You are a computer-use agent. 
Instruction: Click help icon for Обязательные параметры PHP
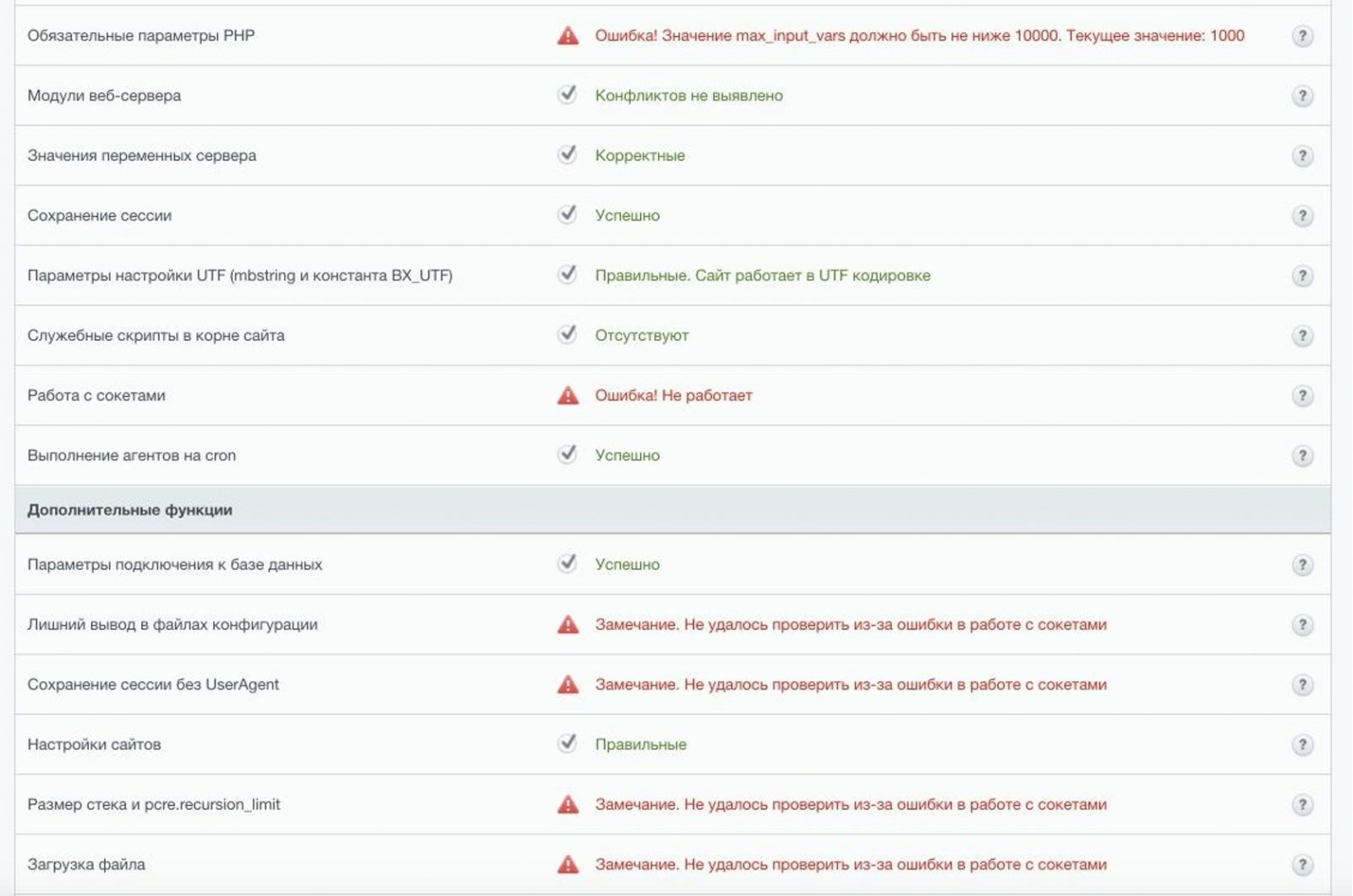[x=1302, y=36]
